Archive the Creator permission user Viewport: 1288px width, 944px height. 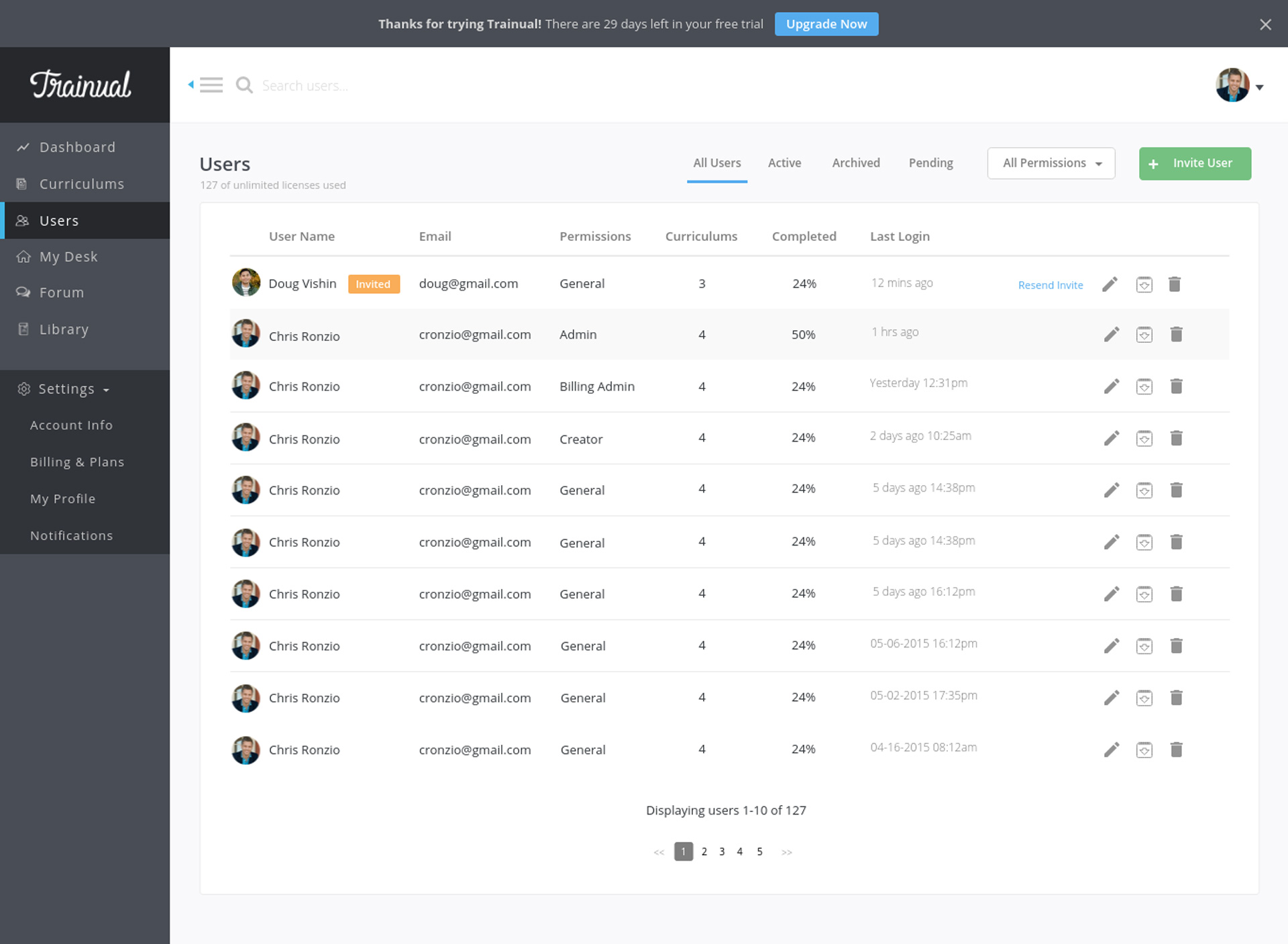point(1144,439)
